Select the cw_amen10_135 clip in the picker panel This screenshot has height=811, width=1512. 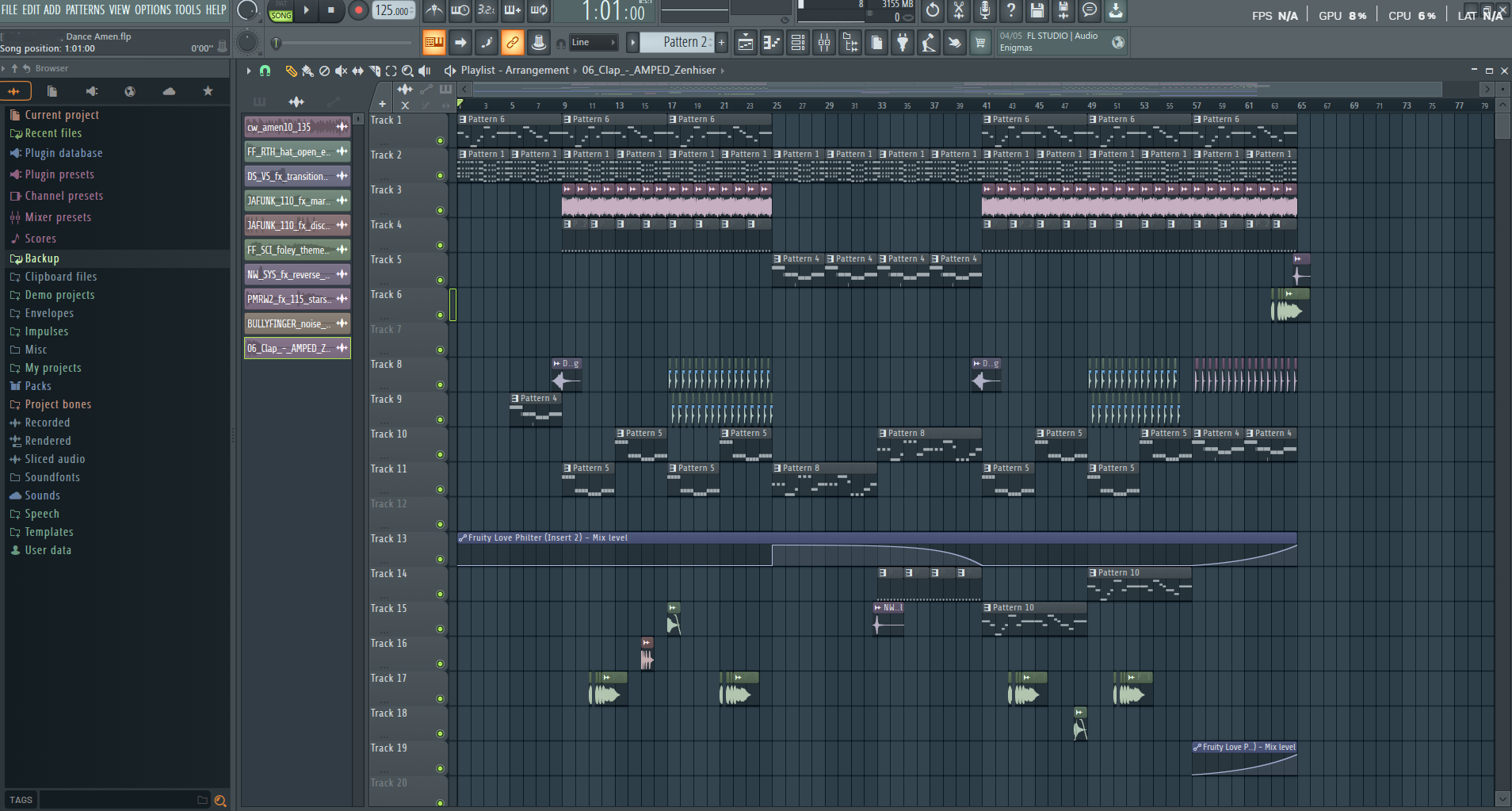pyautogui.click(x=293, y=127)
